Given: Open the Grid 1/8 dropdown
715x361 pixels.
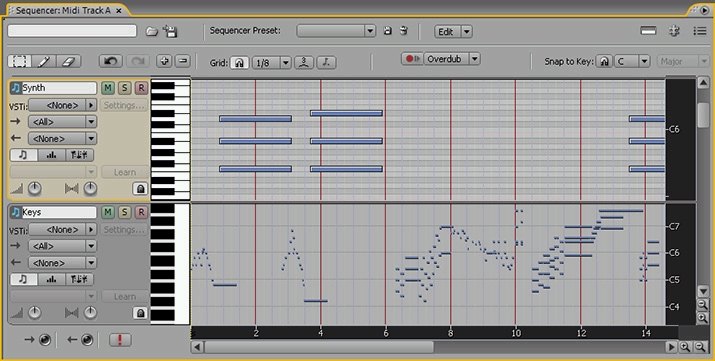Looking at the screenshot, I should [x=285, y=62].
